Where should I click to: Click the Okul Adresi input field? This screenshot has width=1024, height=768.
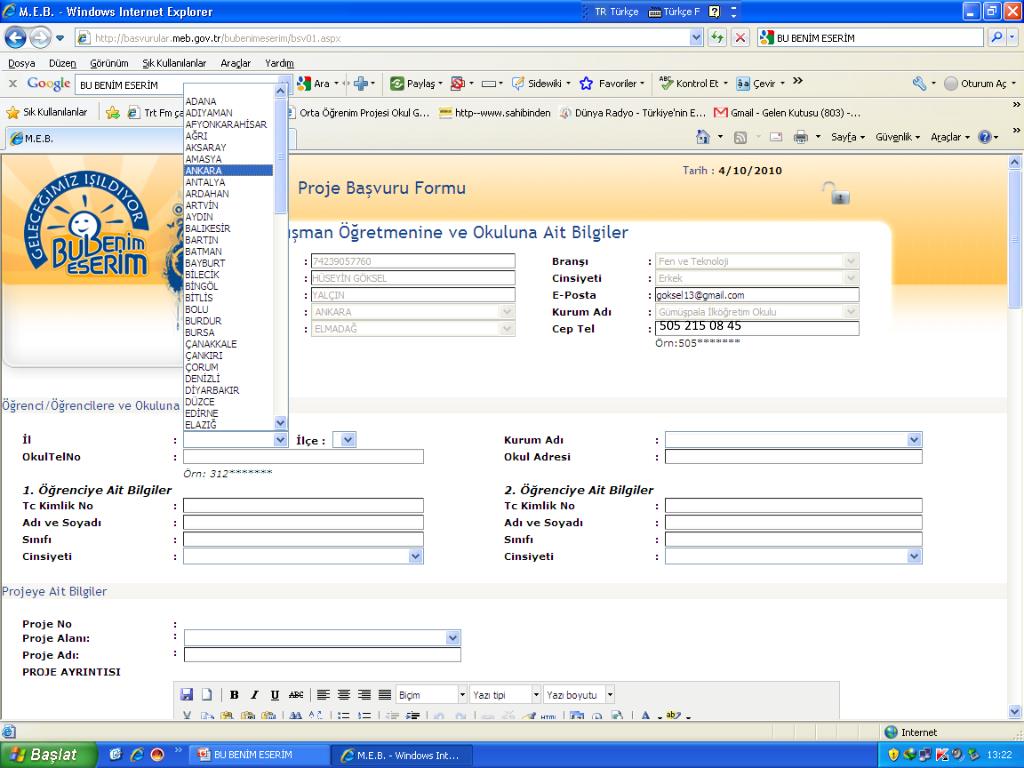click(793, 456)
